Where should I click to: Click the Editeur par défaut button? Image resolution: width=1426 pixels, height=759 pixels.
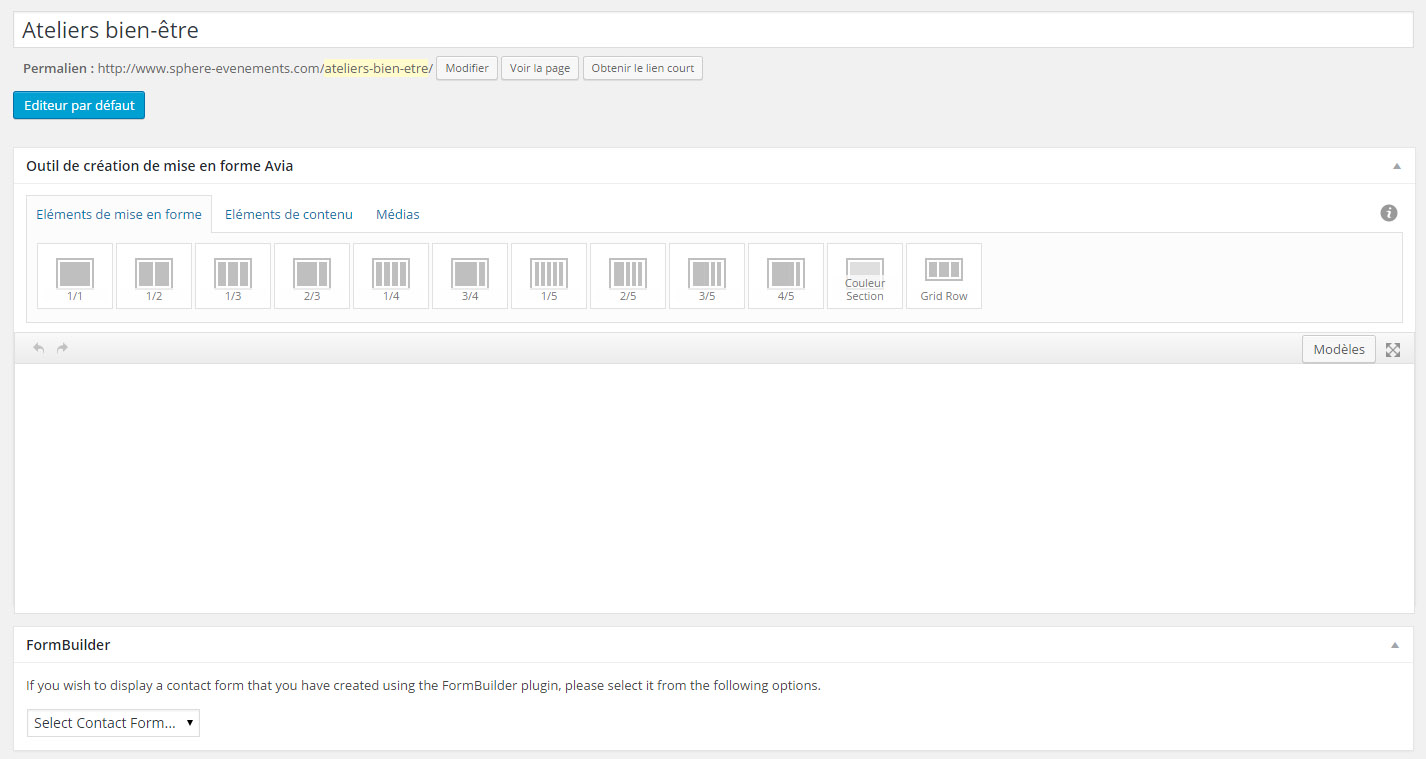(x=79, y=105)
